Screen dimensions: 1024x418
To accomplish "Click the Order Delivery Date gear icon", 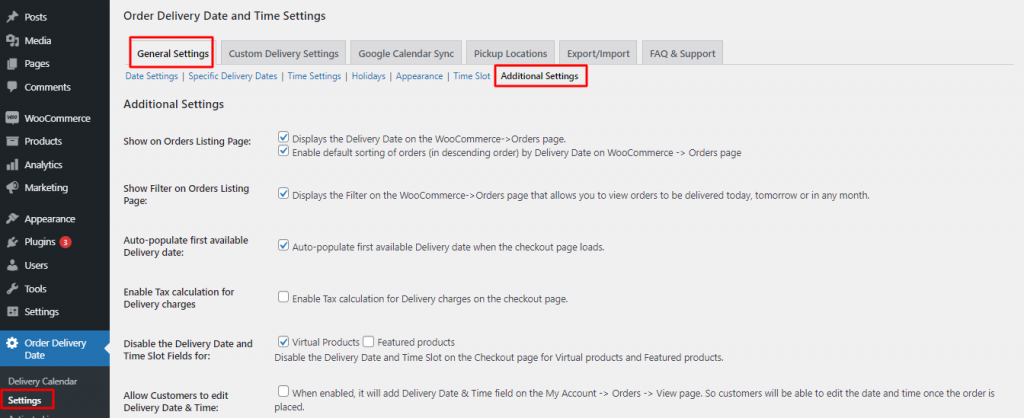I will click(12, 343).
